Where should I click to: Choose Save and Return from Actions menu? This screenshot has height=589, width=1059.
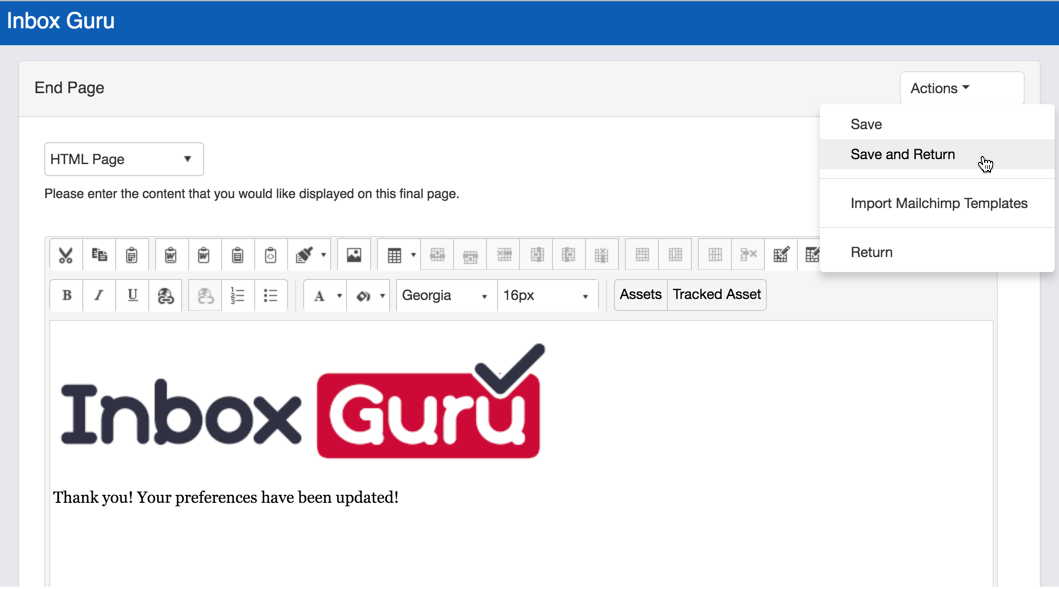tap(903, 154)
